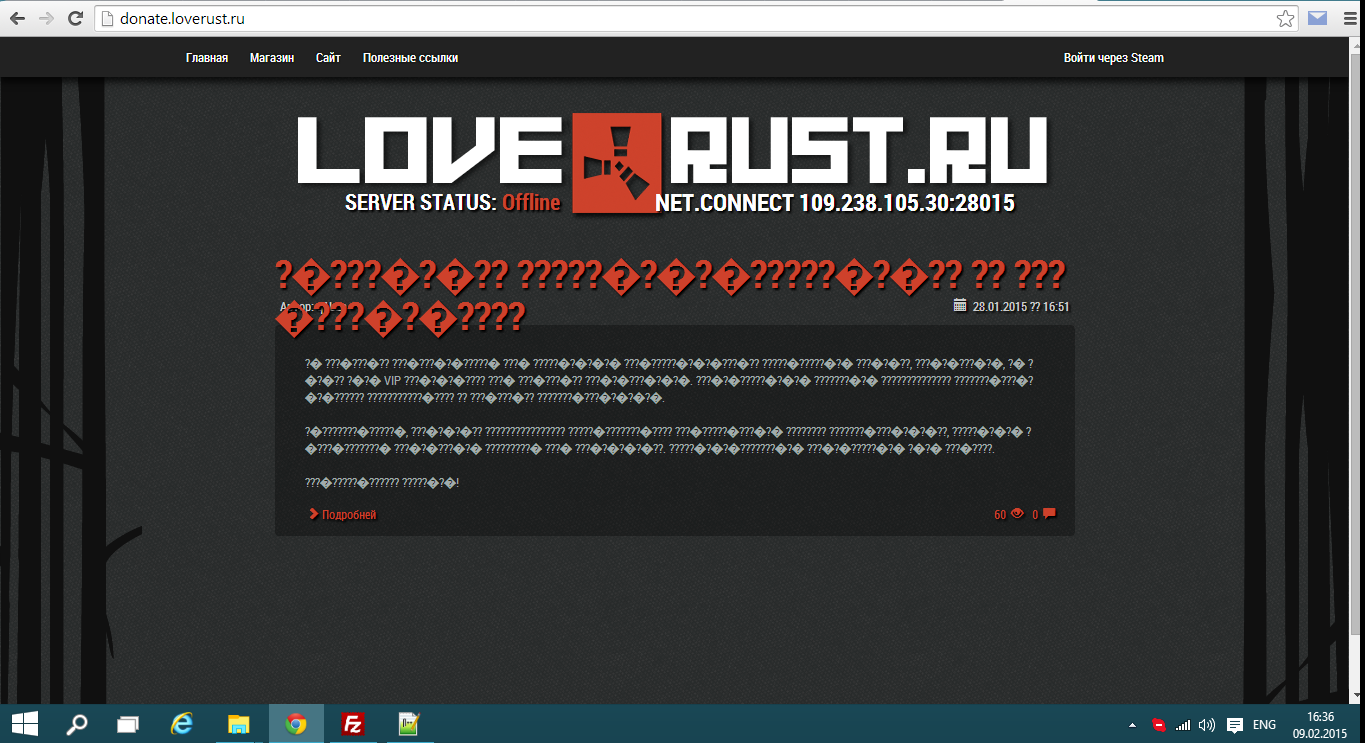Open the Главная menu item
This screenshot has width=1365, height=743.
(x=207, y=58)
